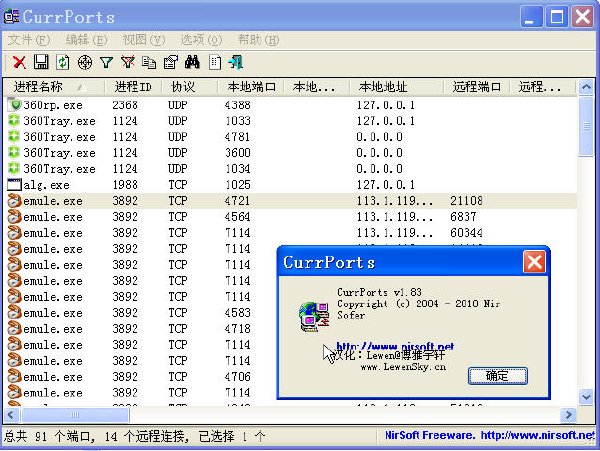Toggle the plain funnel filter toolbar icon
The height and width of the screenshot is (451, 600).
tap(106, 62)
